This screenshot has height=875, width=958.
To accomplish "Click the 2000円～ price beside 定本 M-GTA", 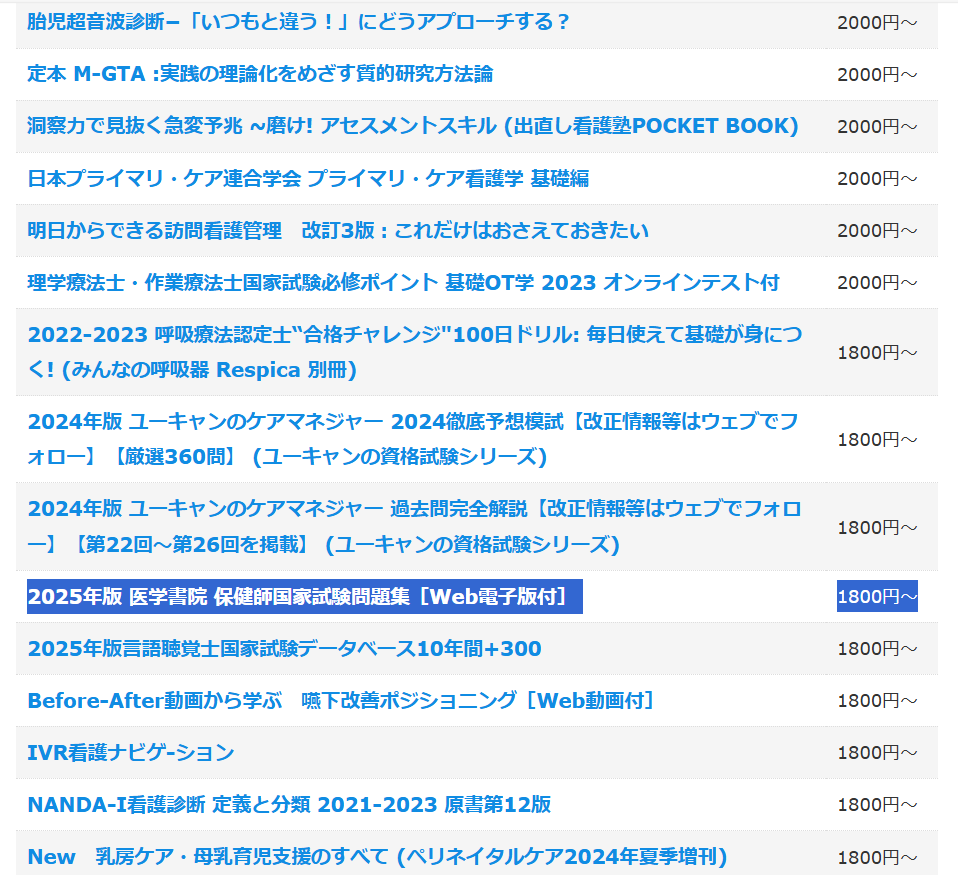I will (x=877, y=74).
